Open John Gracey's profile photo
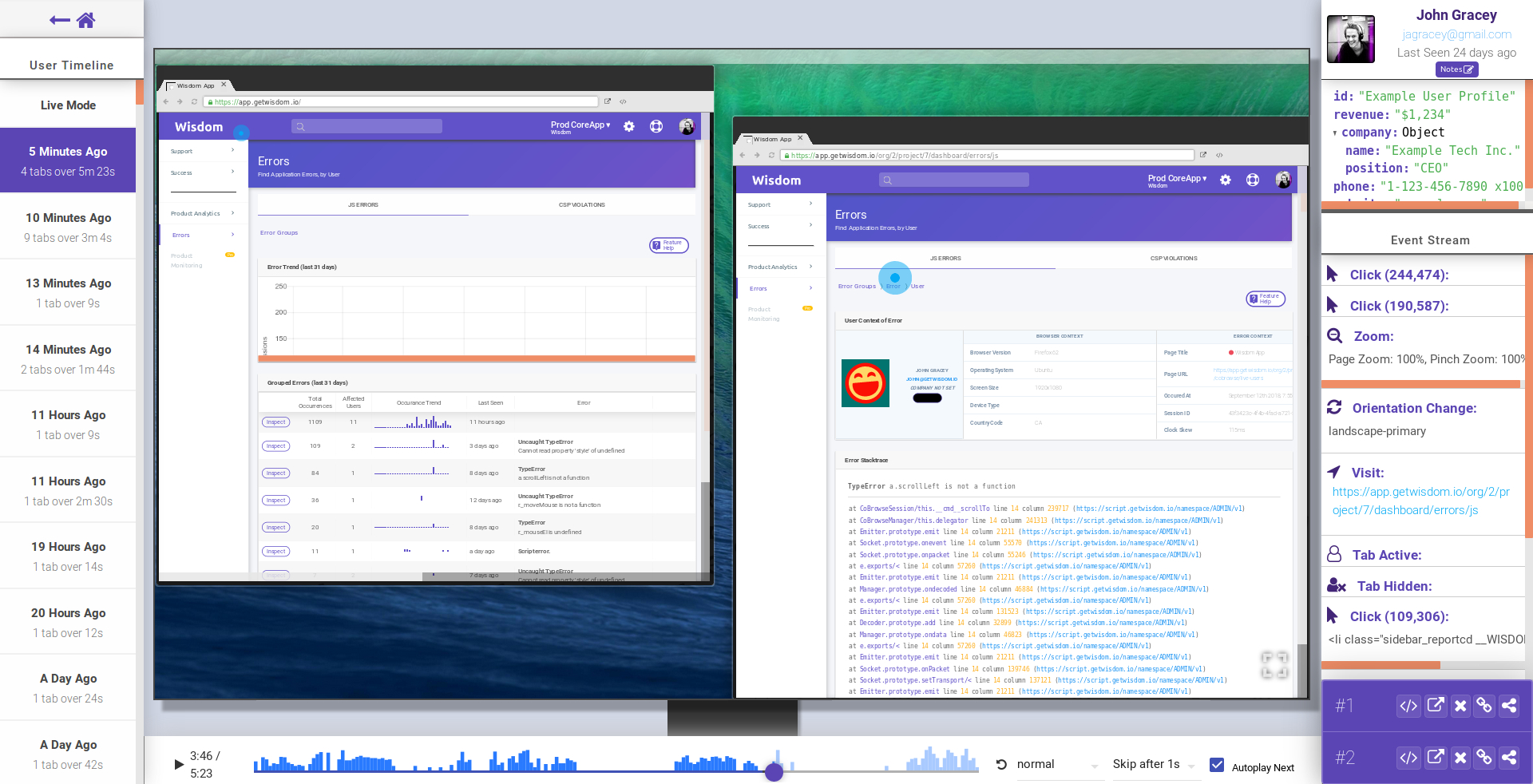 [x=1350, y=38]
